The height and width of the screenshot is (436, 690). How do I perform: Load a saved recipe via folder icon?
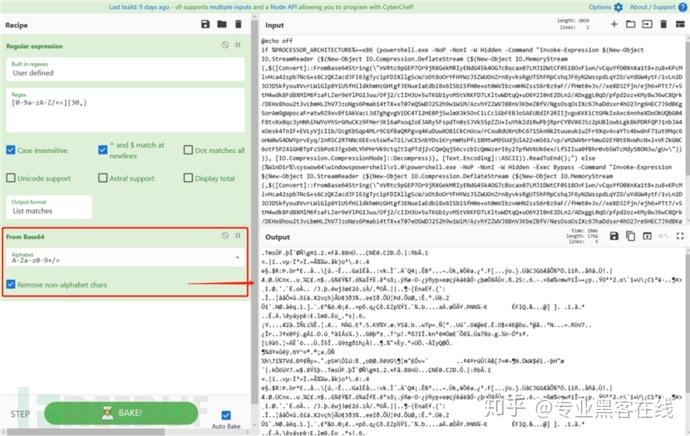pyautogui.click(x=222, y=24)
